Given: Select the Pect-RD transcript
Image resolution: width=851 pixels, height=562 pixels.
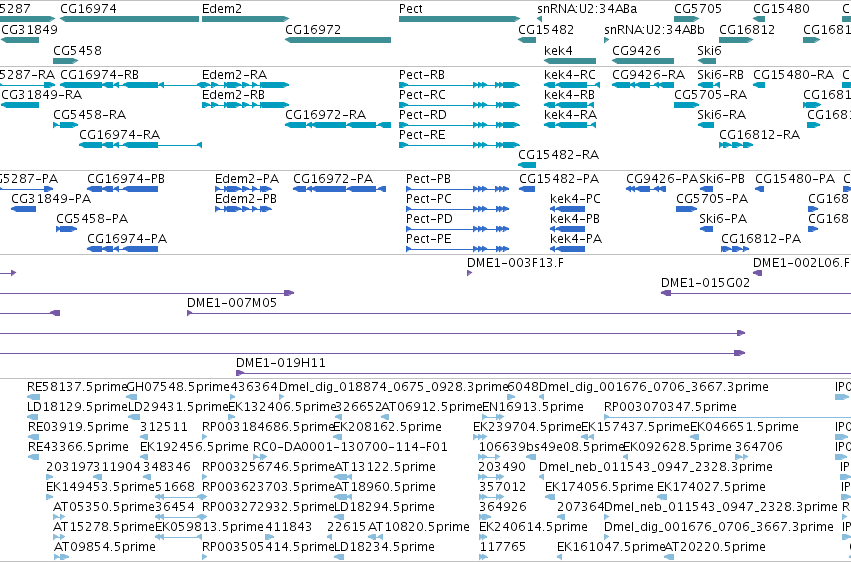Looking at the screenshot, I should click(459, 125).
